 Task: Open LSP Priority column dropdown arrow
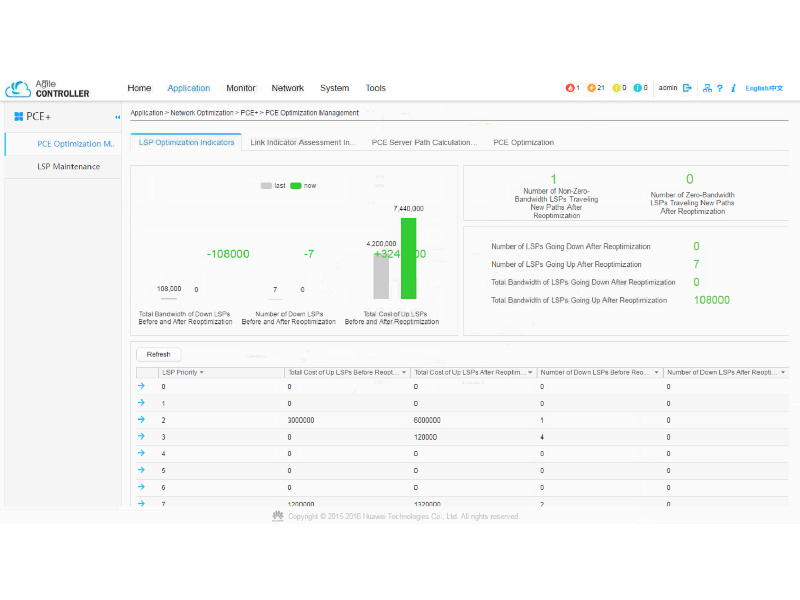click(202, 372)
